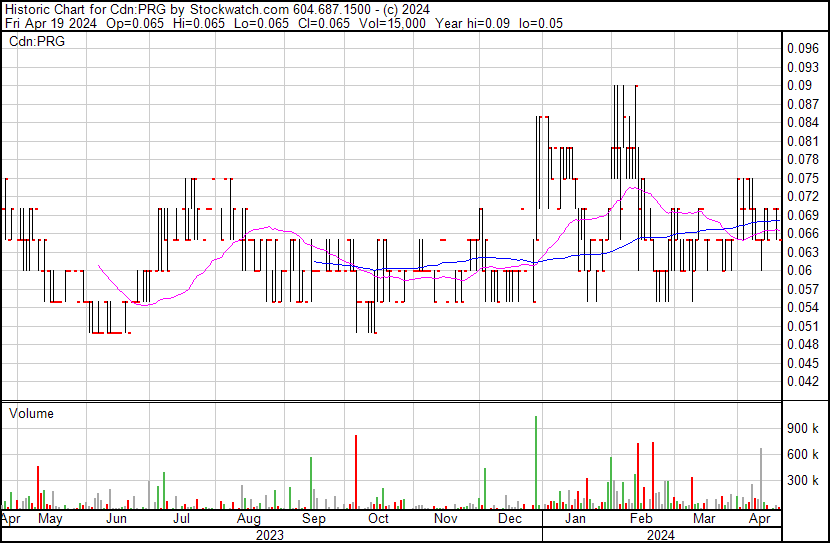Click the Dec month label on axis

click(x=510, y=520)
